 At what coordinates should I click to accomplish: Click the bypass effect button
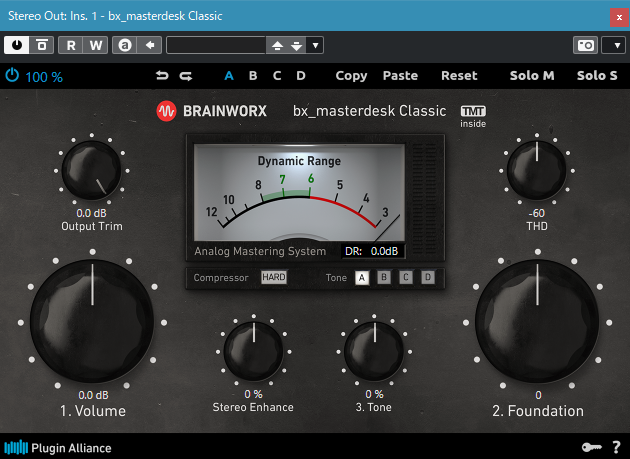[x=42, y=45]
